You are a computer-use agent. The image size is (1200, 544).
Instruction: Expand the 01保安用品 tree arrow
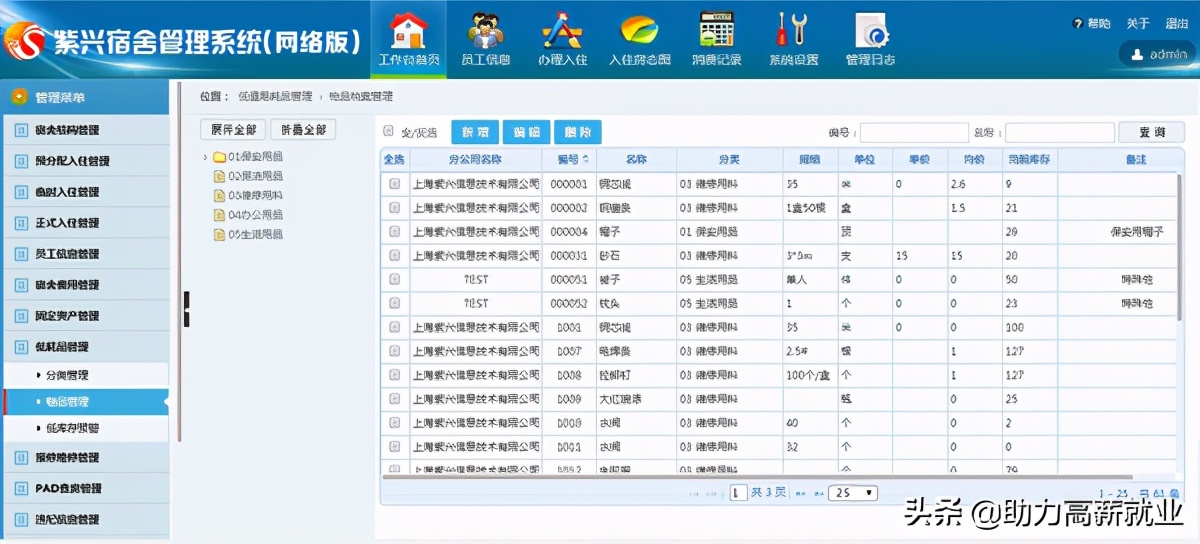[205, 157]
